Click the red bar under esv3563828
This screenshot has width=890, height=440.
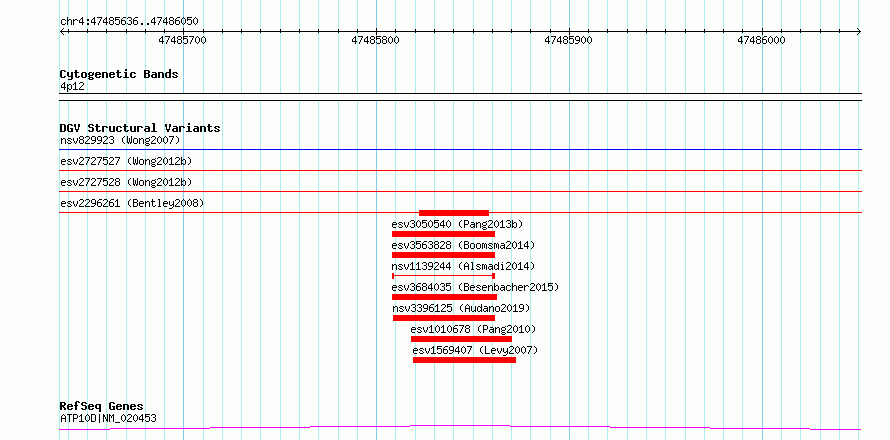443,255
